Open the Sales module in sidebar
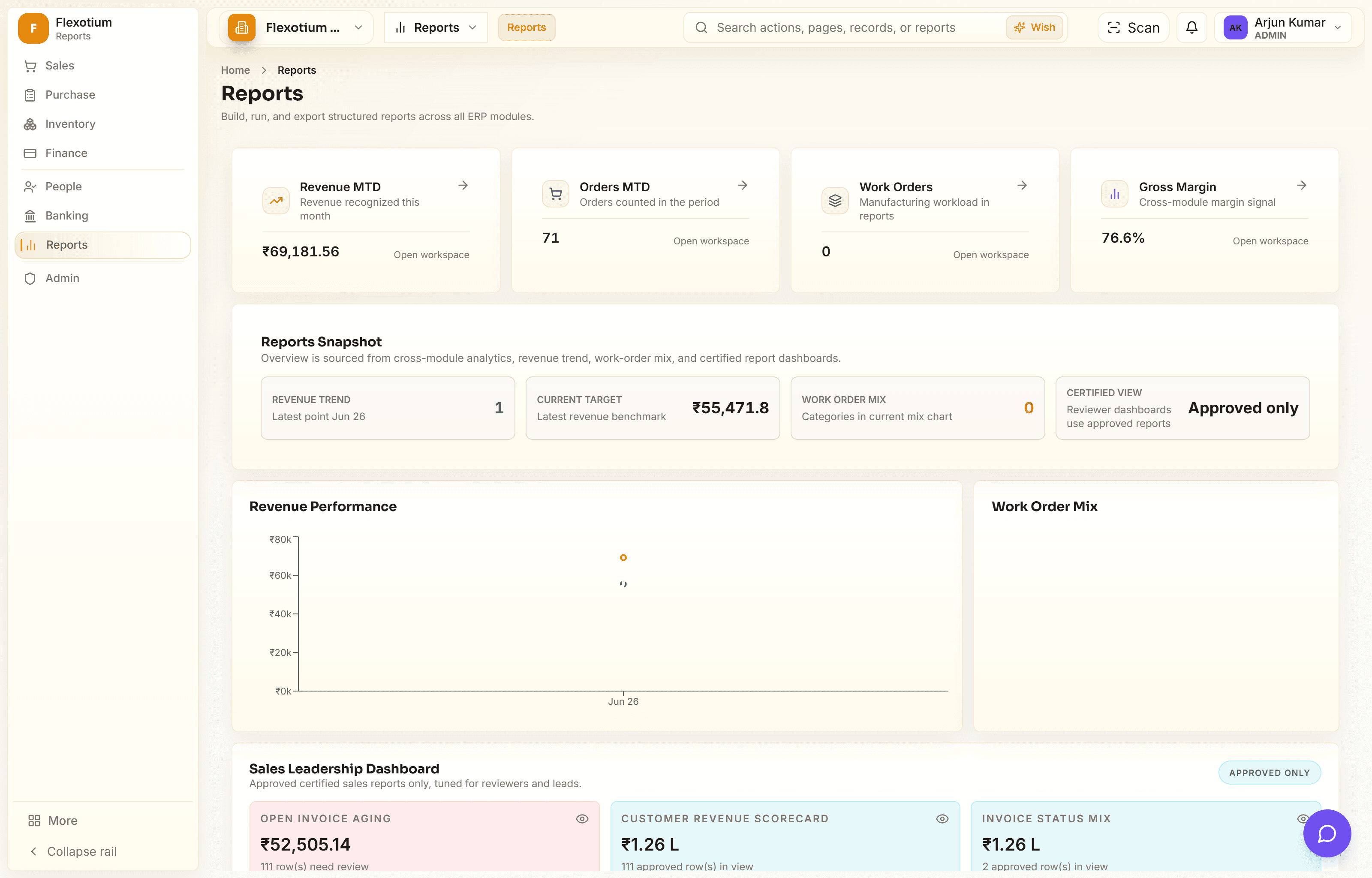Screen dimensions: 1372x878 click(x=102, y=66)
